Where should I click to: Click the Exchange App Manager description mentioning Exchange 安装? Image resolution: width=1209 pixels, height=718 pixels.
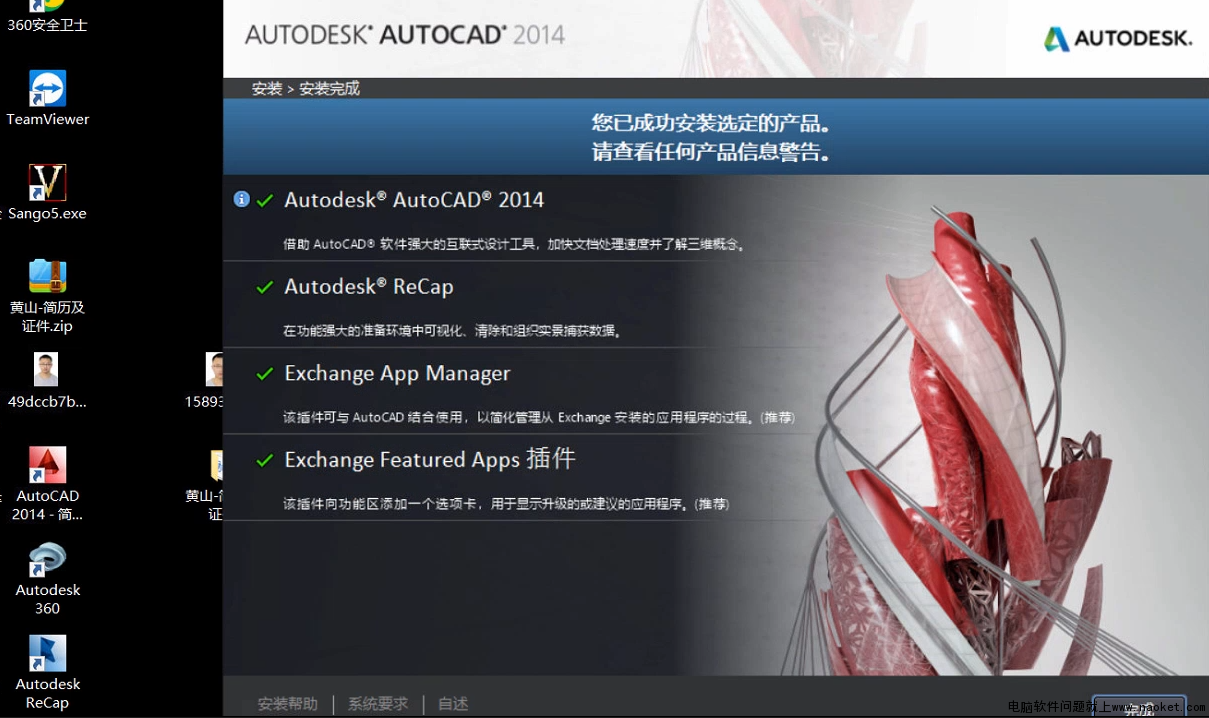(x=539, y=417)
